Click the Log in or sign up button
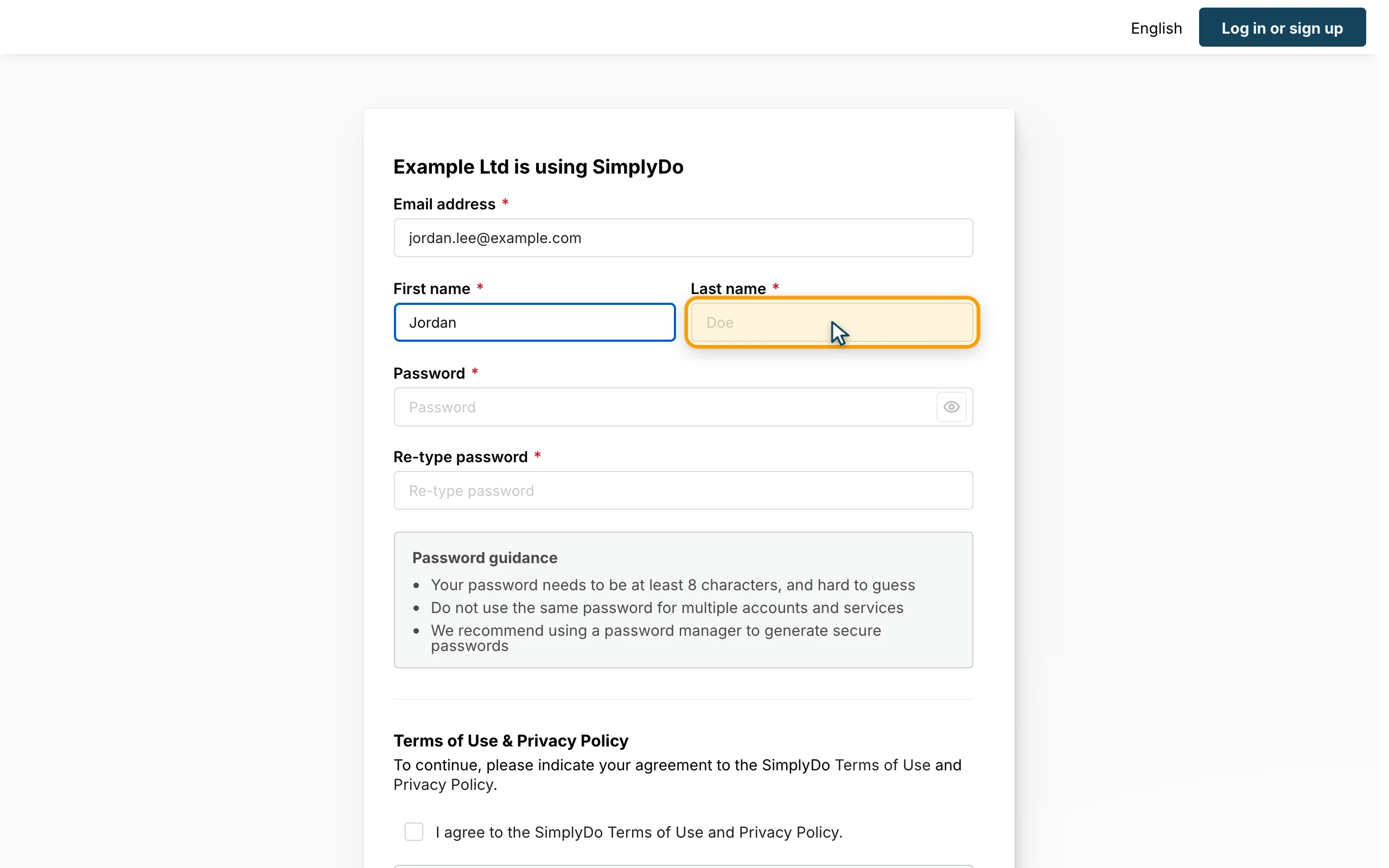1389x868 pixels. 1282,28
